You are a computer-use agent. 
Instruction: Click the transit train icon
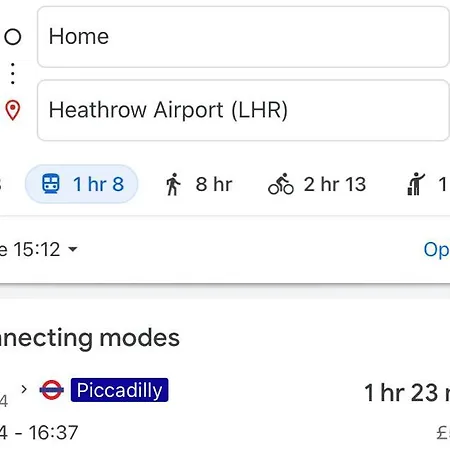click(51, 184)
